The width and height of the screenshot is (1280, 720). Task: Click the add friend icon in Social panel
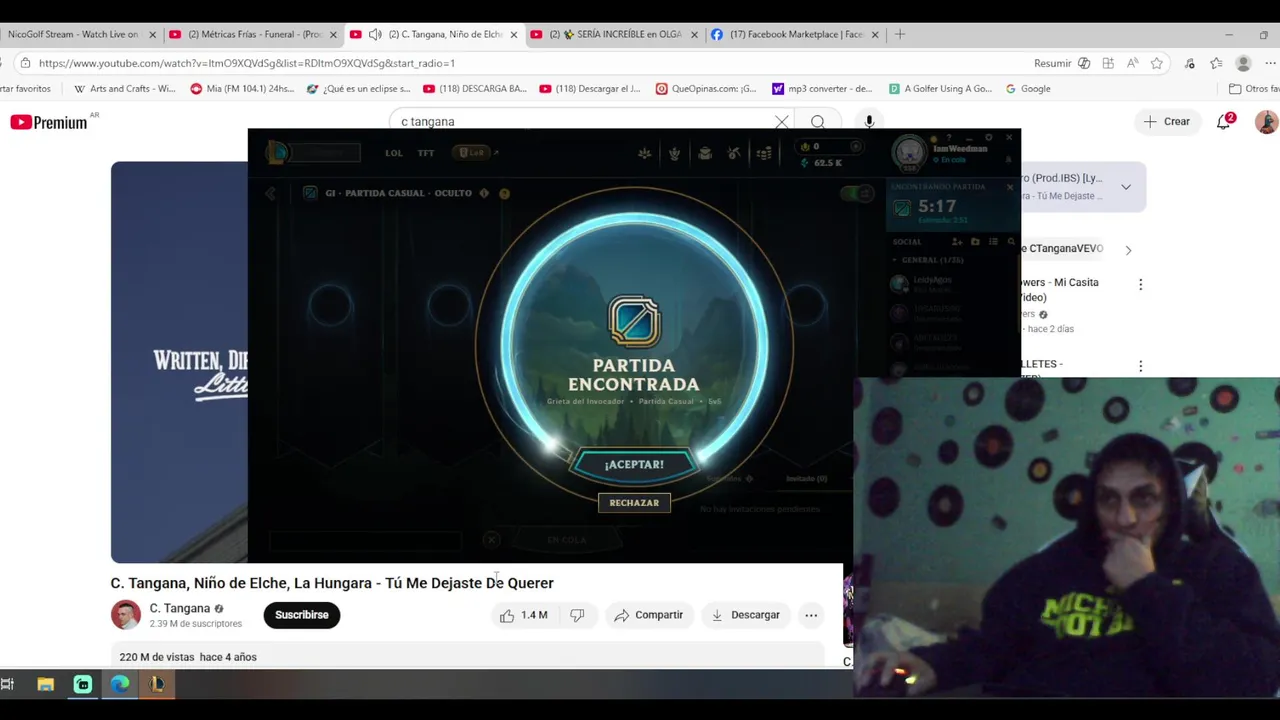click(957, 241)
